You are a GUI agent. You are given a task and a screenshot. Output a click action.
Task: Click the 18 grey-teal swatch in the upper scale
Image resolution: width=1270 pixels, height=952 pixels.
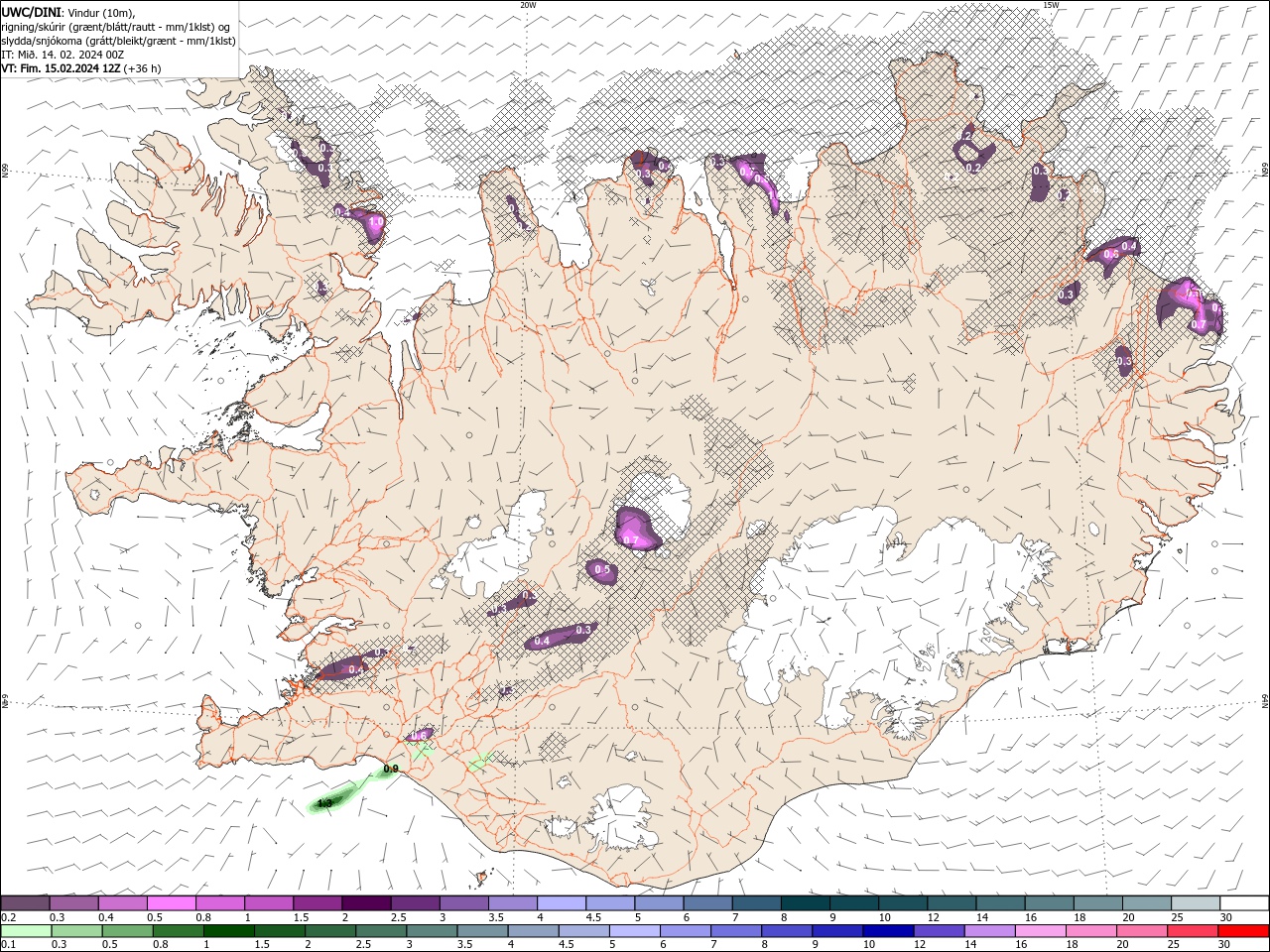[1096, 902]
